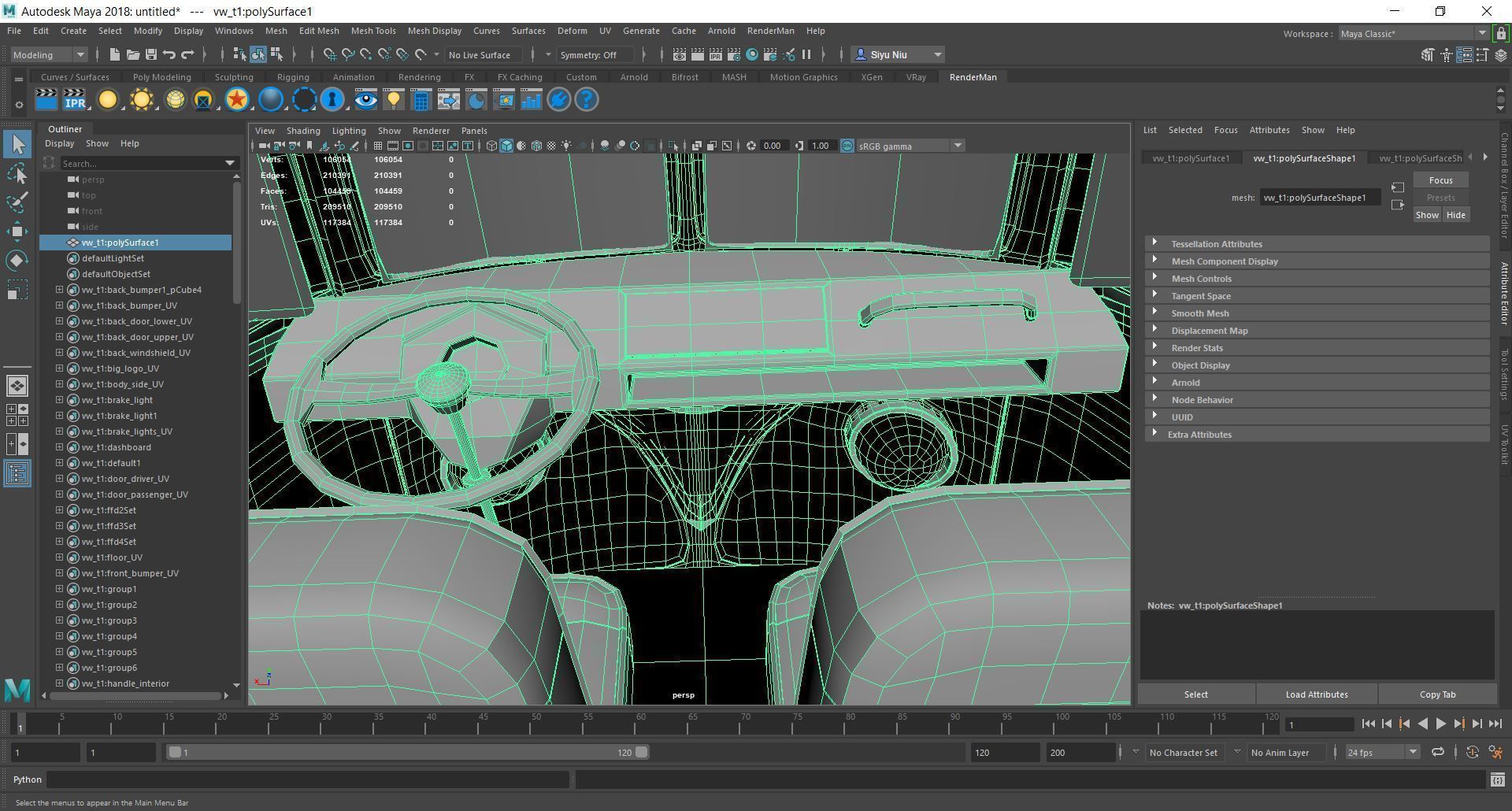
Task: Activate the Move tool in the Tool Box
Action: [17, 231]
